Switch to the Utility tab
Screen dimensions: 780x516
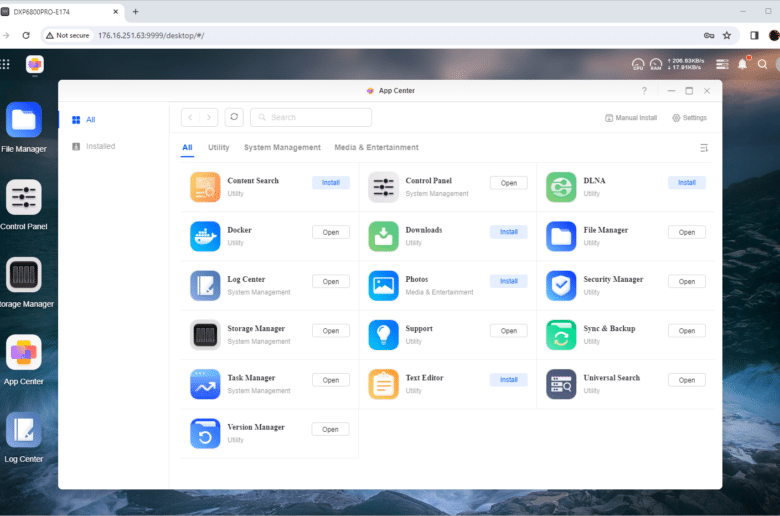[x=218, y=147]
